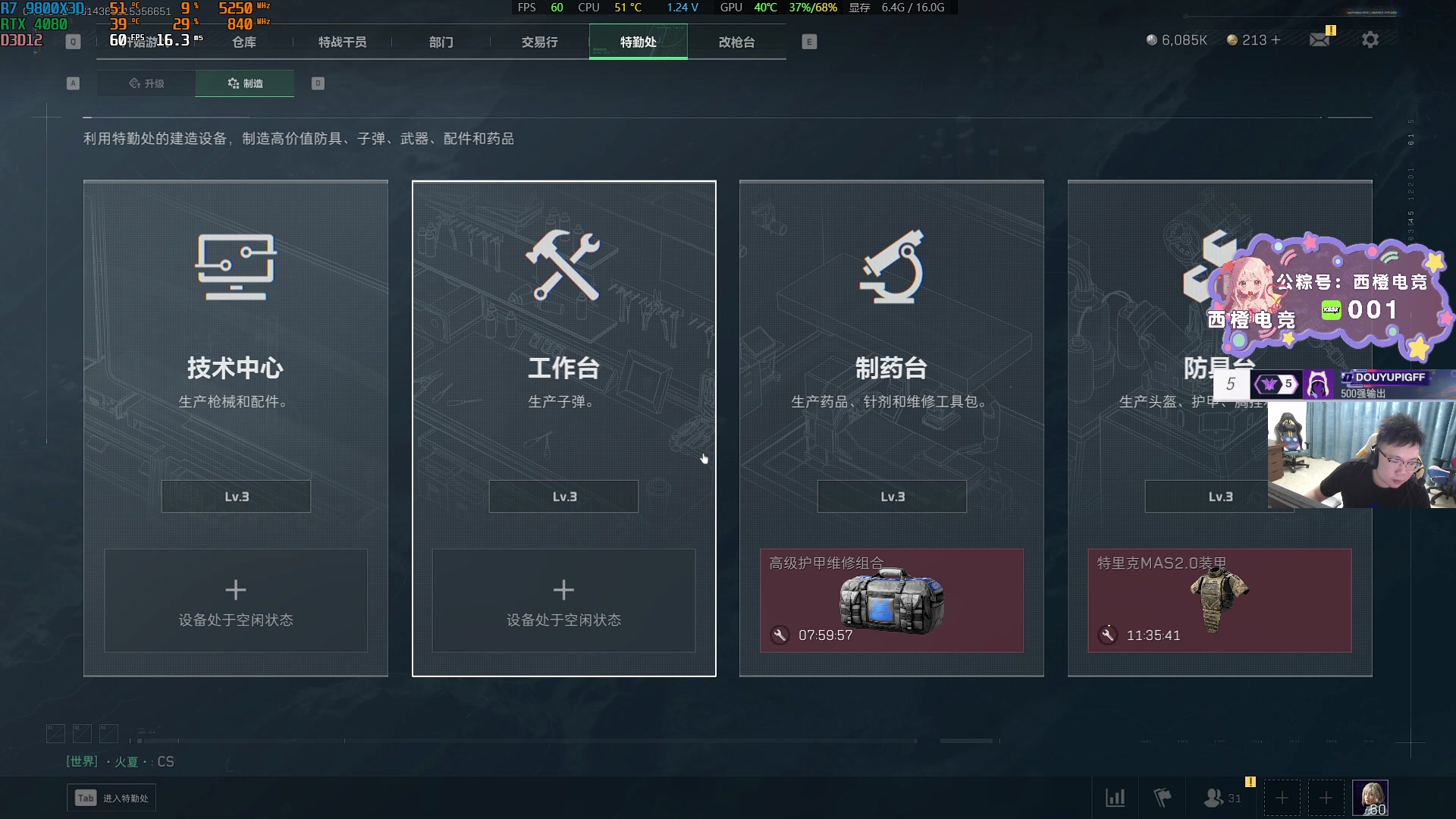Click the 工作台 hammer and wrench icon
This screenshot has height=819, width=1456.
coord(563,265)
